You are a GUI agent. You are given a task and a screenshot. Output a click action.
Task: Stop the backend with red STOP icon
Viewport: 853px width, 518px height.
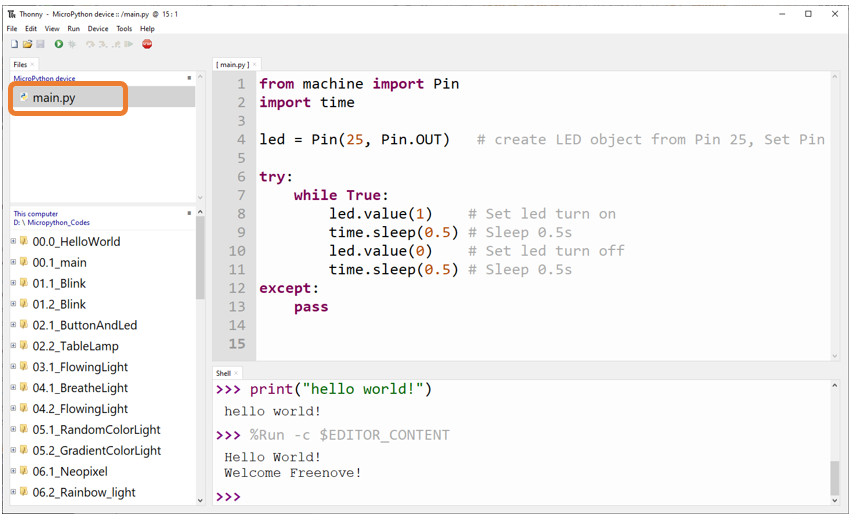coord(147,44)
